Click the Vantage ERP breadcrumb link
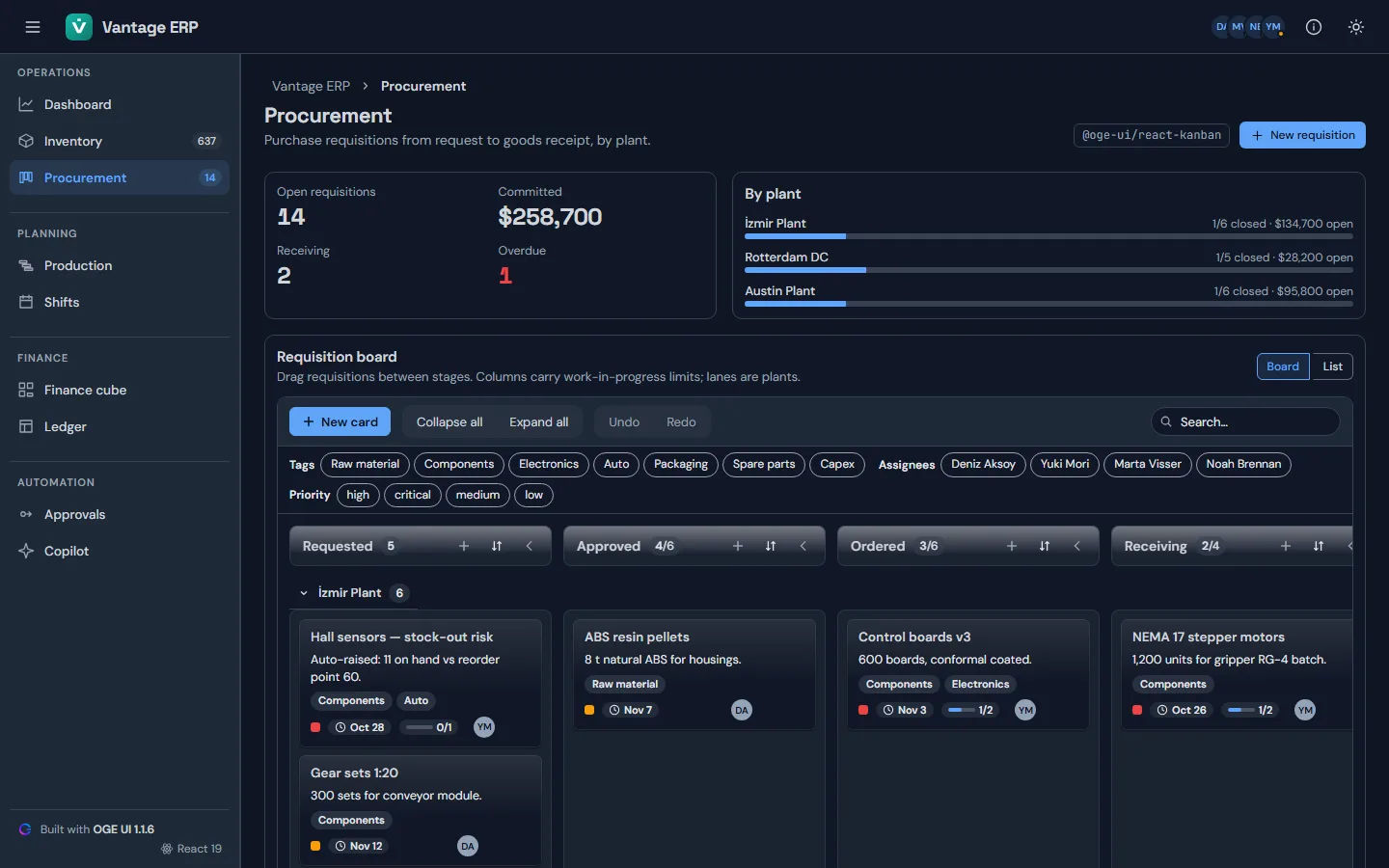Image resolution: width=1389 pixels, height=868 pixels. pyautogui.click(x=311, y=86)
